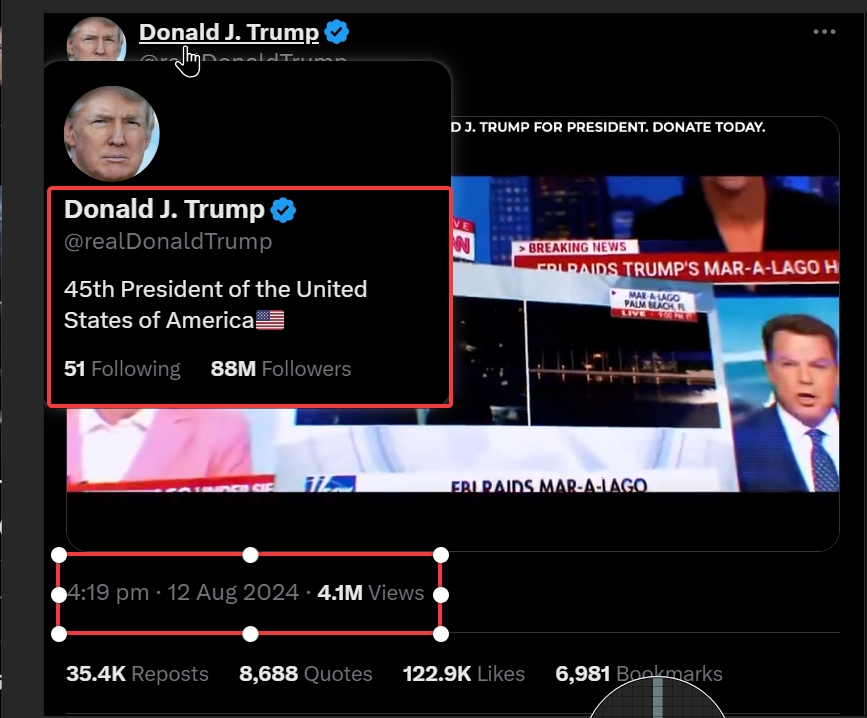Open the large profile picture in the hover card
Viewport: 867px width, 718px height.
point(112,134)
